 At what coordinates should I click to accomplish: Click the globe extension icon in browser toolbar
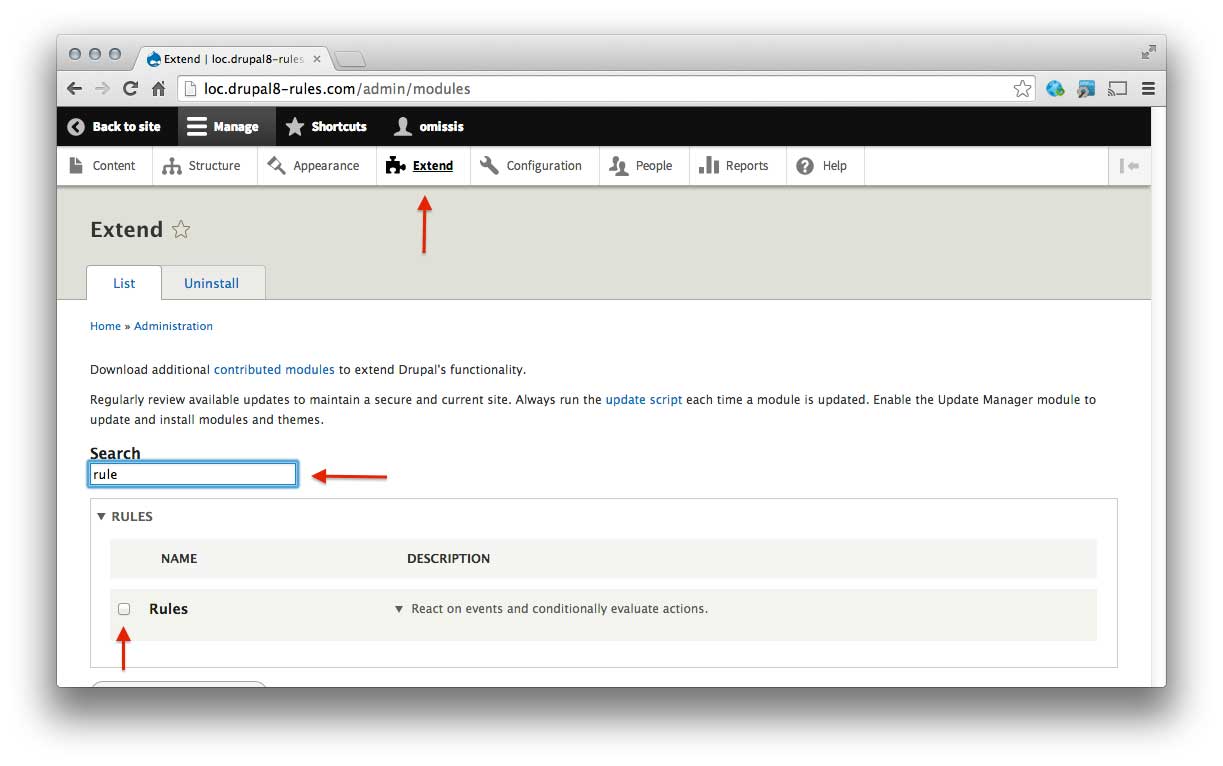[x=1055, y=89]
